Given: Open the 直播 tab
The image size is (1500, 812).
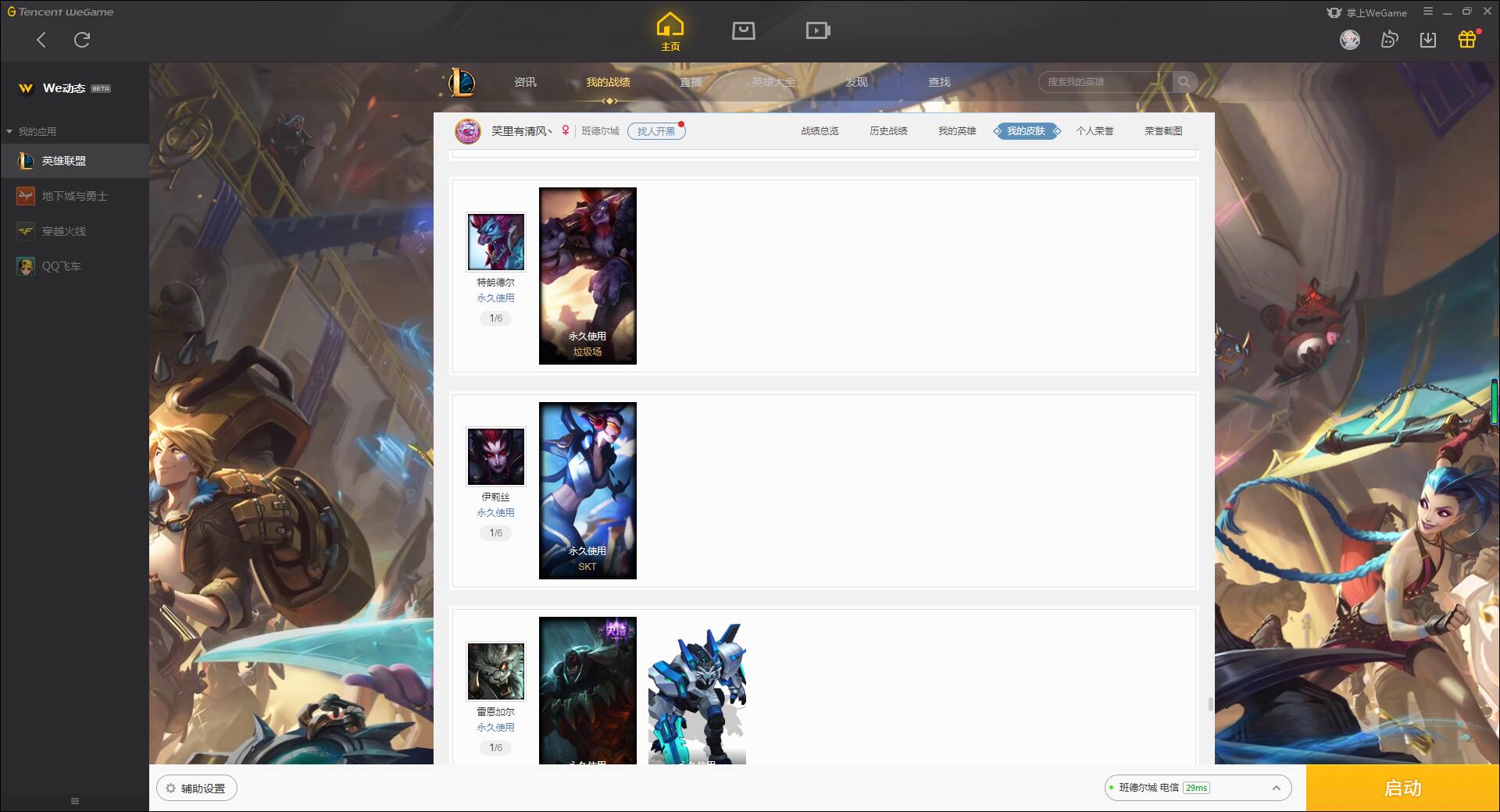Looking at the screenshot, I should coord(691,82).
